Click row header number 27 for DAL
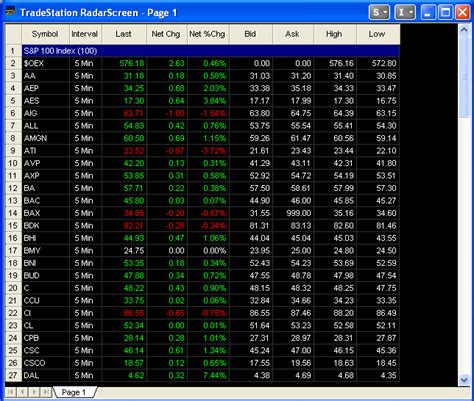 click(x=13, y=376)
